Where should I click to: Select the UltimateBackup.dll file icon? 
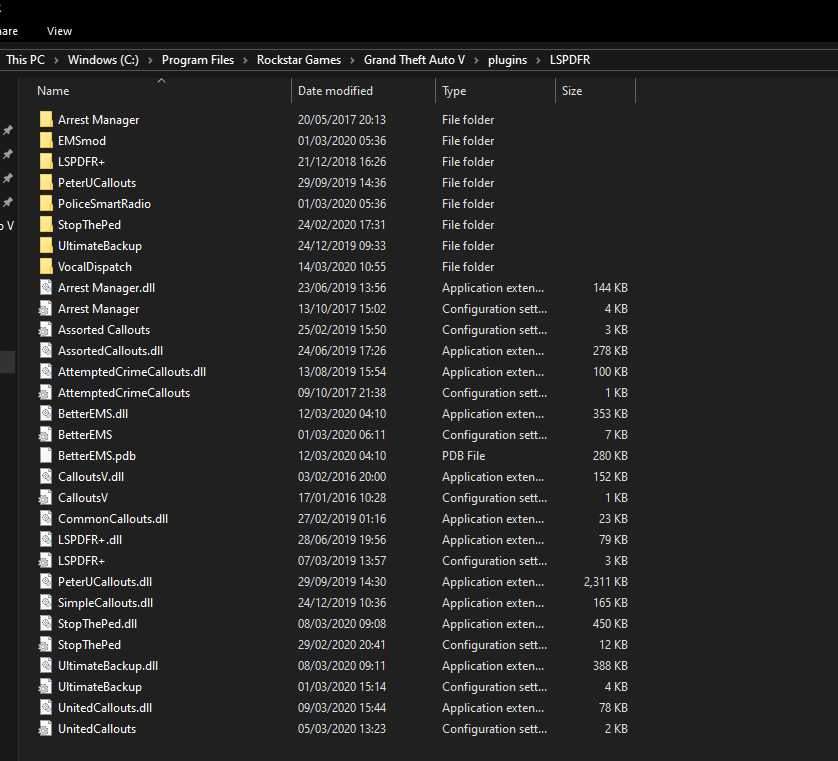(x=46, y=665)
